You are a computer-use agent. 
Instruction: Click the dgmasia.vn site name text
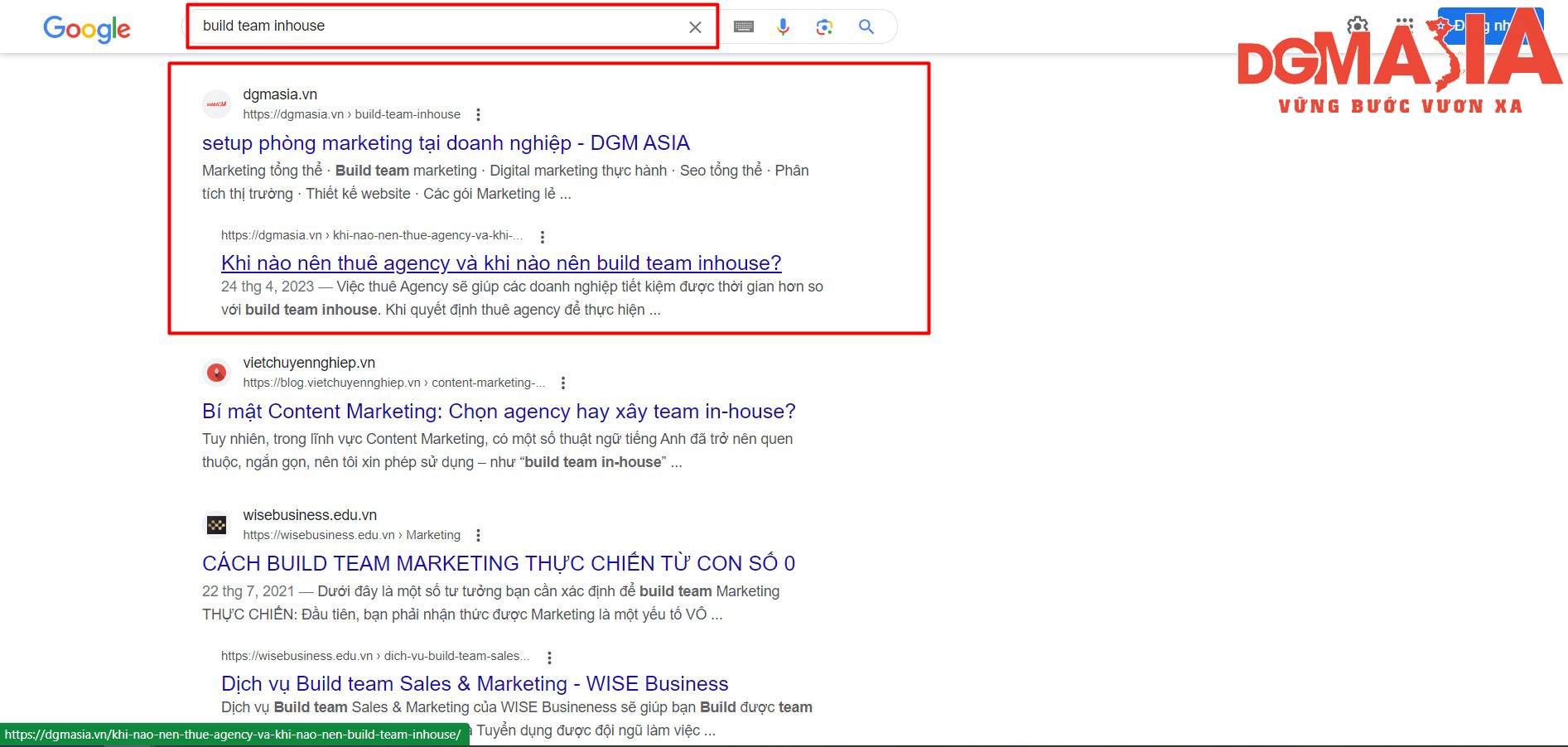(280, 94)
